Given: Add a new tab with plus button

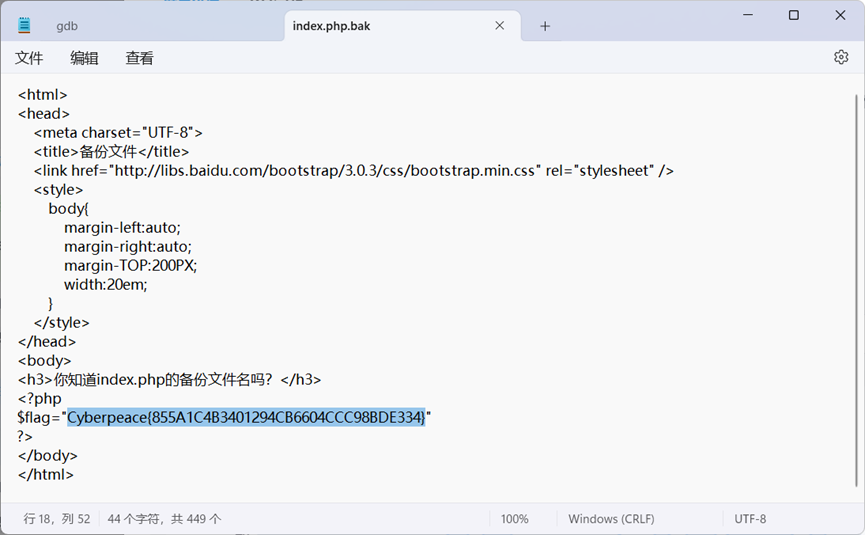Looking at the screenshot, I should click(x=545, y=26).
